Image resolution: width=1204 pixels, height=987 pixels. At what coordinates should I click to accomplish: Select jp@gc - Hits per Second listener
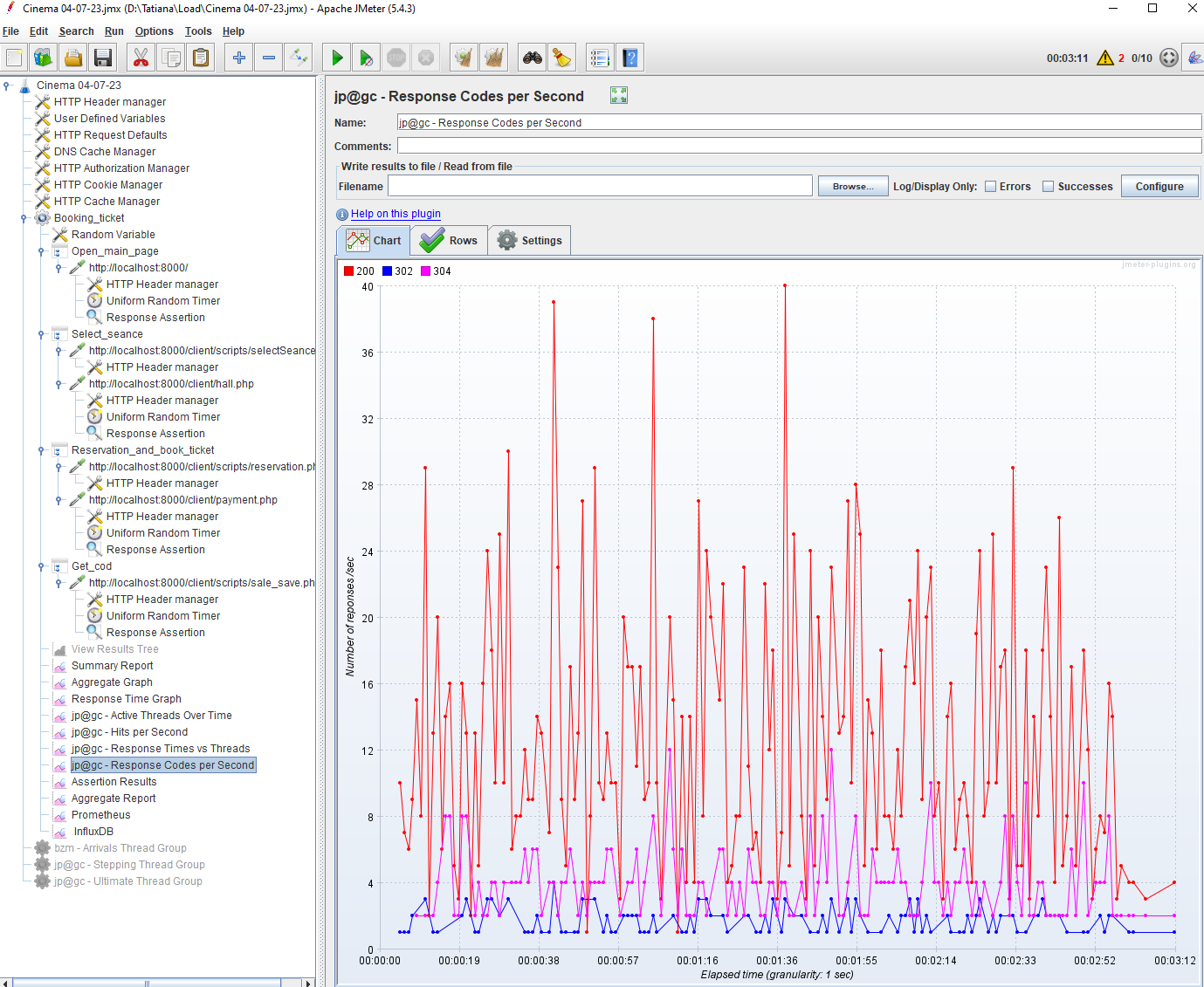click(x=129, y=732)
